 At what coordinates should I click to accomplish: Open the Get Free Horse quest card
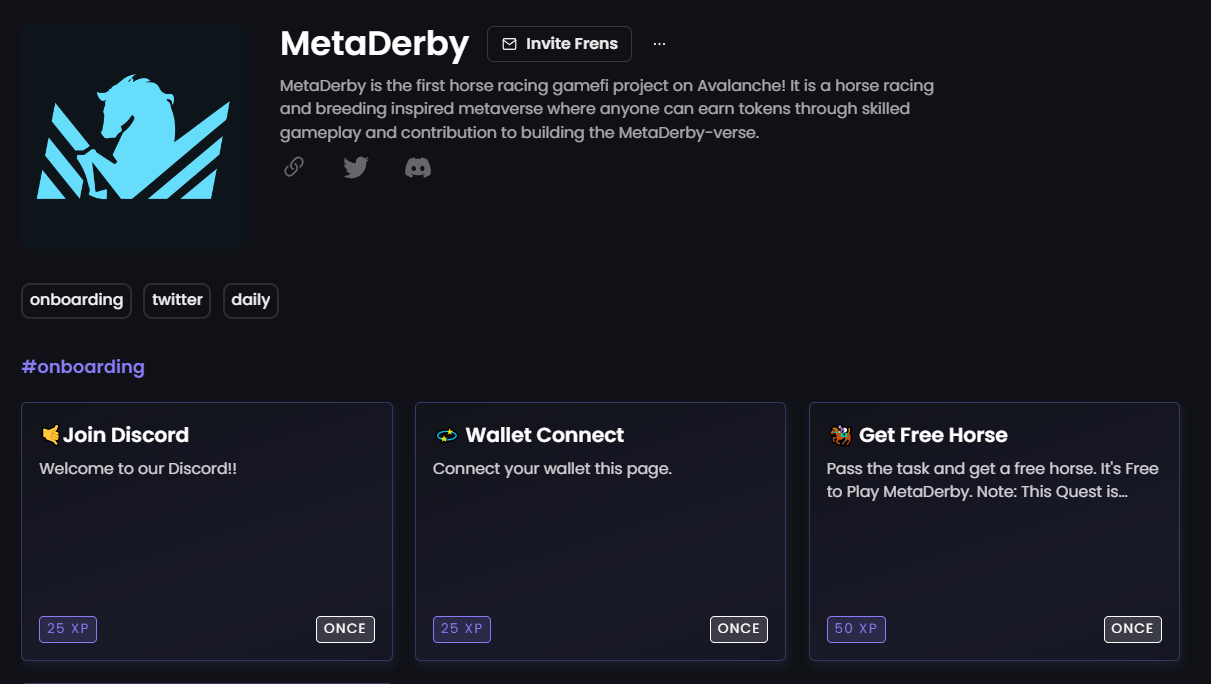994,531
